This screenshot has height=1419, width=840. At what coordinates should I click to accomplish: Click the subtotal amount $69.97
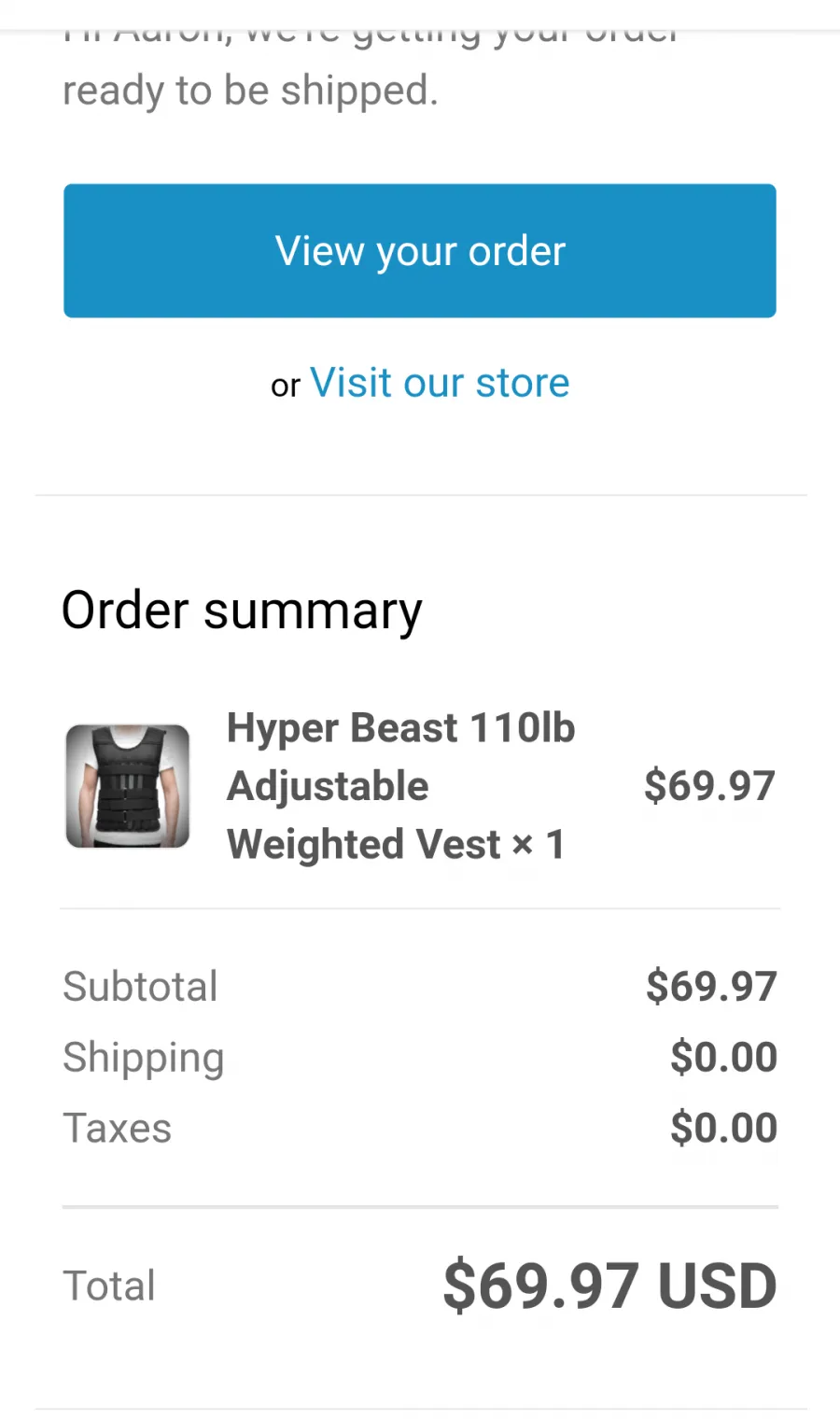pyautogui.click(x=711, y=986)
